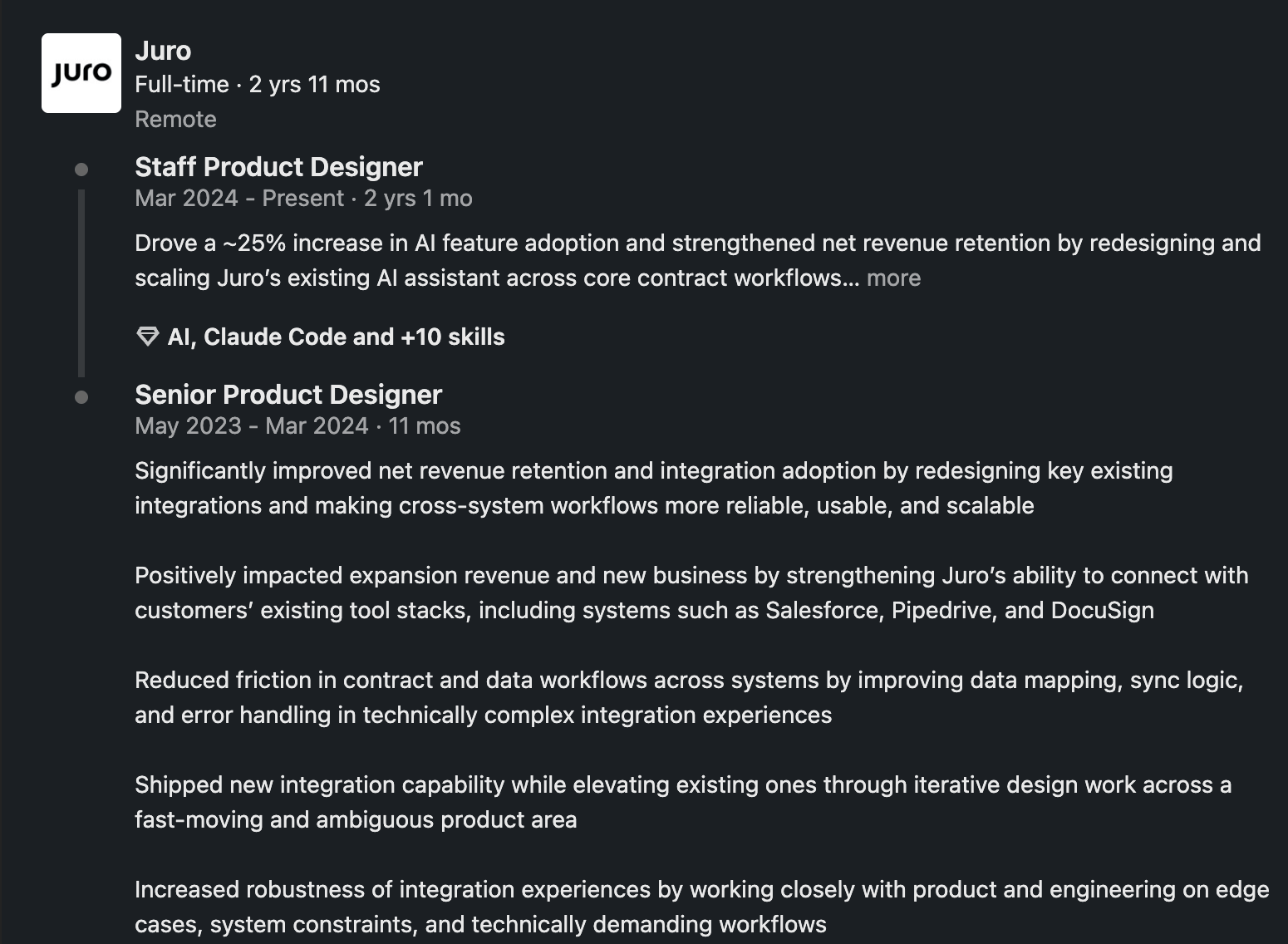The height and width of the screenshot is (944, 1288).
Task: Click the Senior Product Designer title
Action: [x=288, y=395]
